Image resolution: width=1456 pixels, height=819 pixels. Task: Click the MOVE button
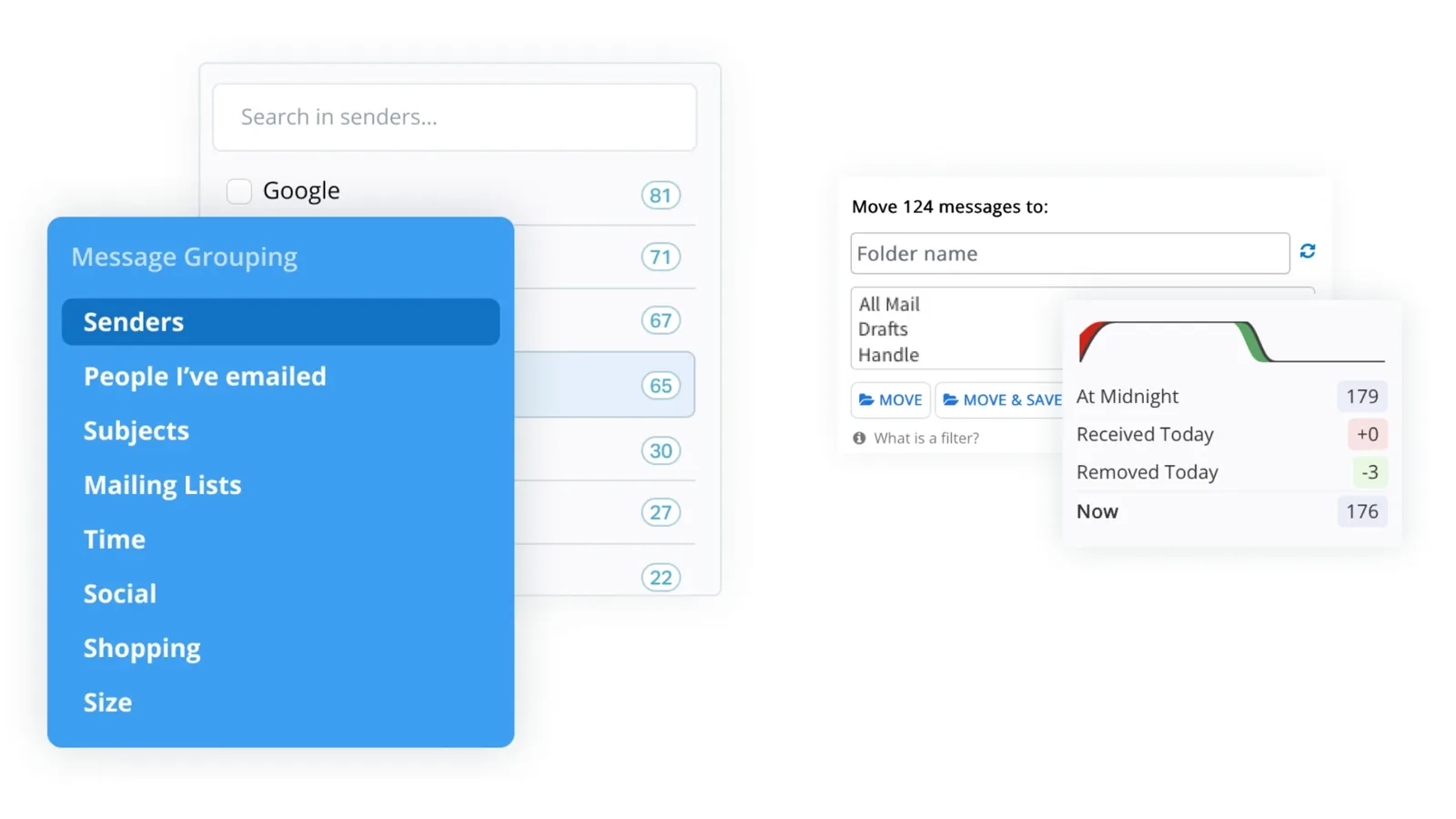point(891,399)
